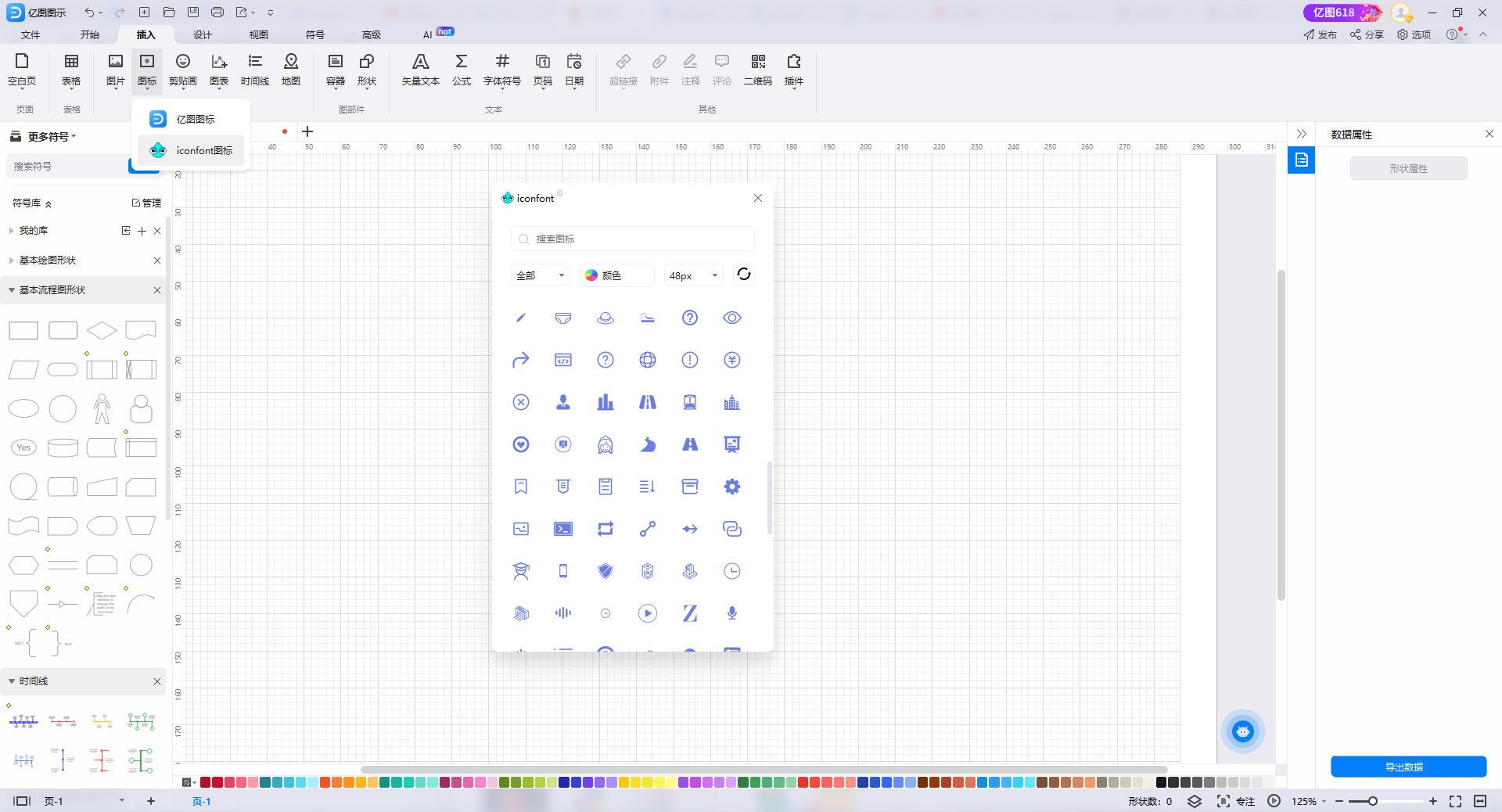Pick the shield icon in iconfont panel

605,571
